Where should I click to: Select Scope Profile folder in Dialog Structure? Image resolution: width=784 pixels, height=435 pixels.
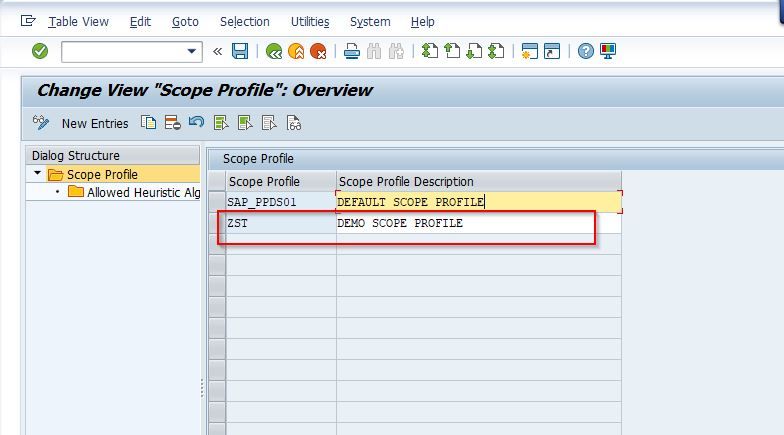tap(102, 174)
